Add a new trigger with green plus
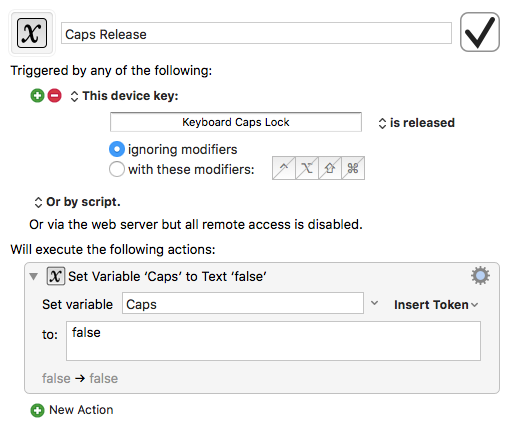Image resolution: width=513 pixels, height=425 pixels. [x=37, y=96]
